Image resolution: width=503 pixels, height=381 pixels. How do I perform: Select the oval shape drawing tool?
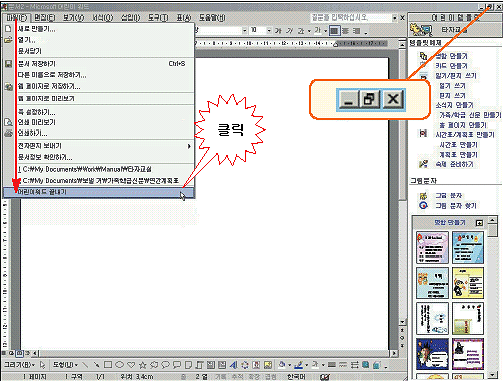point(119,365)
